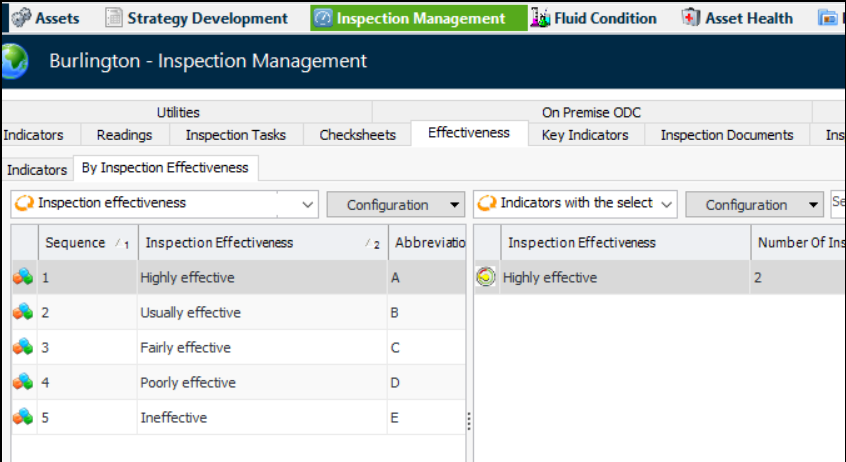Click the vertical splitter handle between grids
The image size is (846, 462).
(x=468, y=423)
